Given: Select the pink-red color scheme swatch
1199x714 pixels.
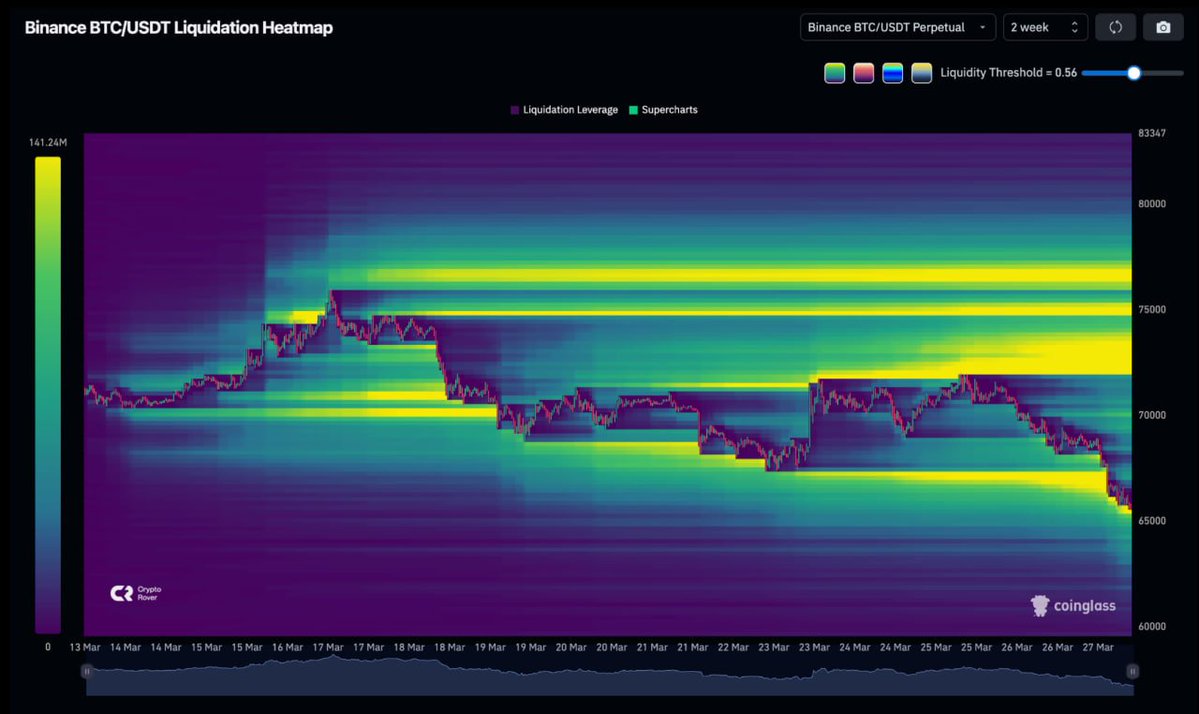Looking at the screenshot, I should click(x=863, y=73).
